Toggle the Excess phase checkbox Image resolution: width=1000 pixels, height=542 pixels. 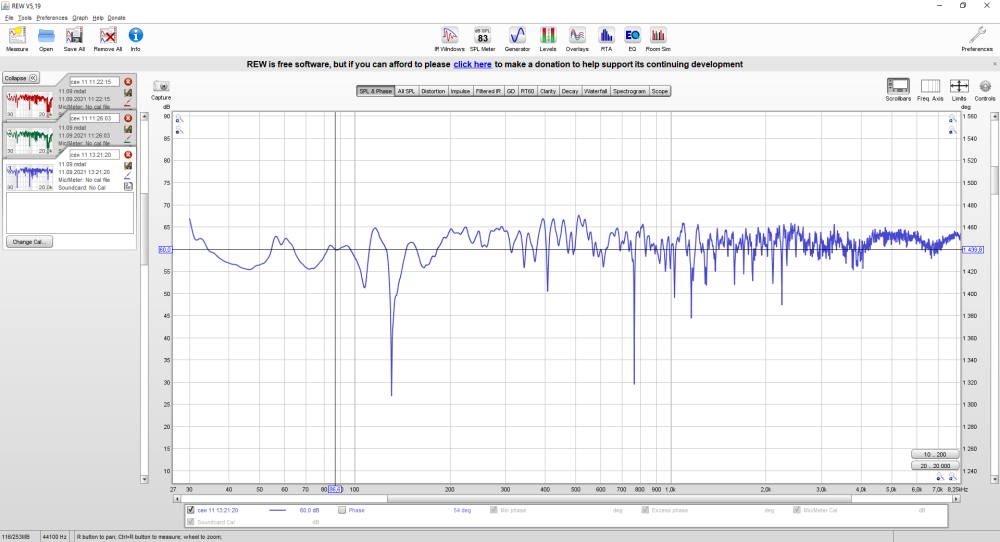[645, 510]
